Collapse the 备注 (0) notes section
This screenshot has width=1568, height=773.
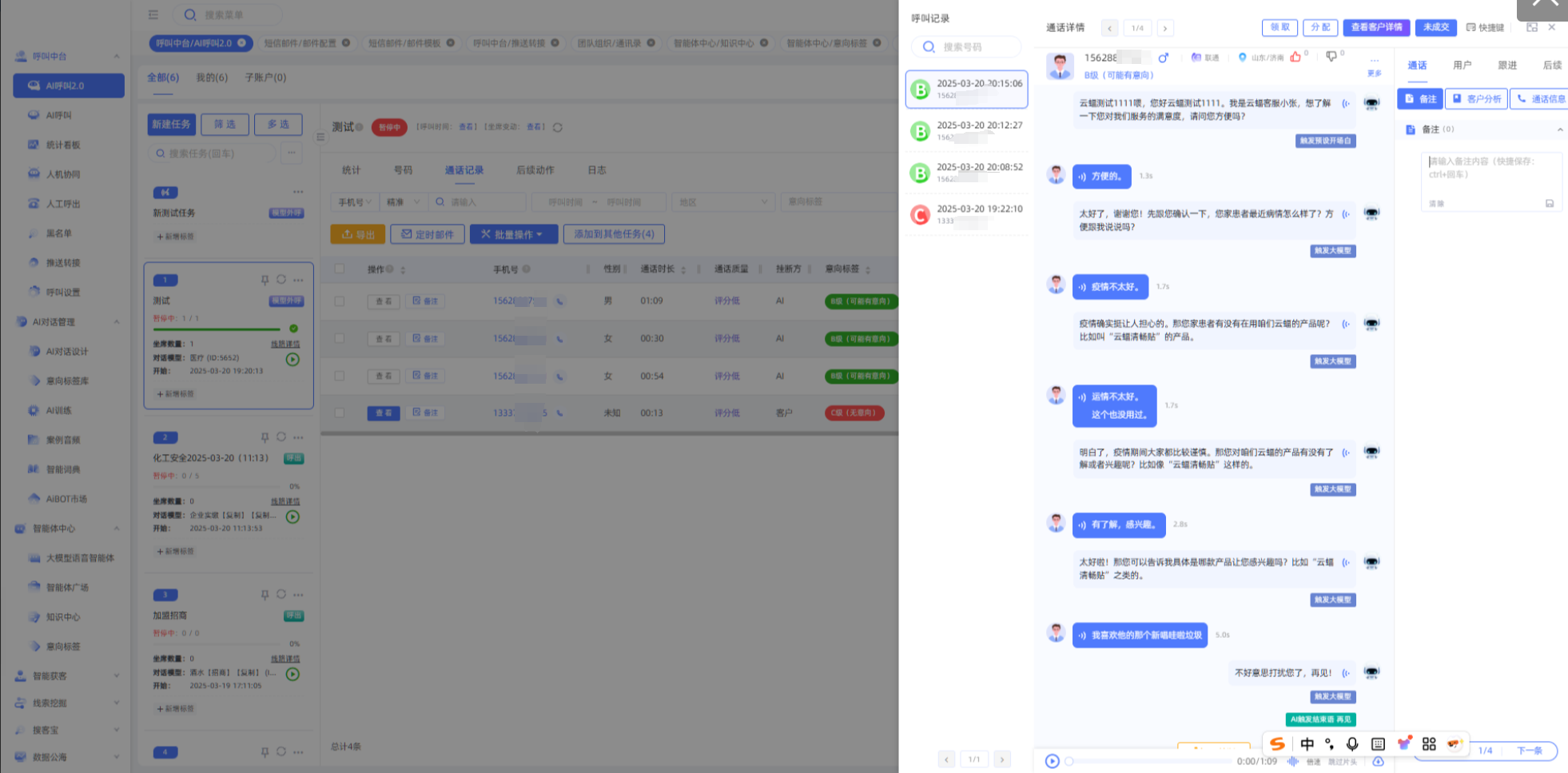pos(1559,129)
